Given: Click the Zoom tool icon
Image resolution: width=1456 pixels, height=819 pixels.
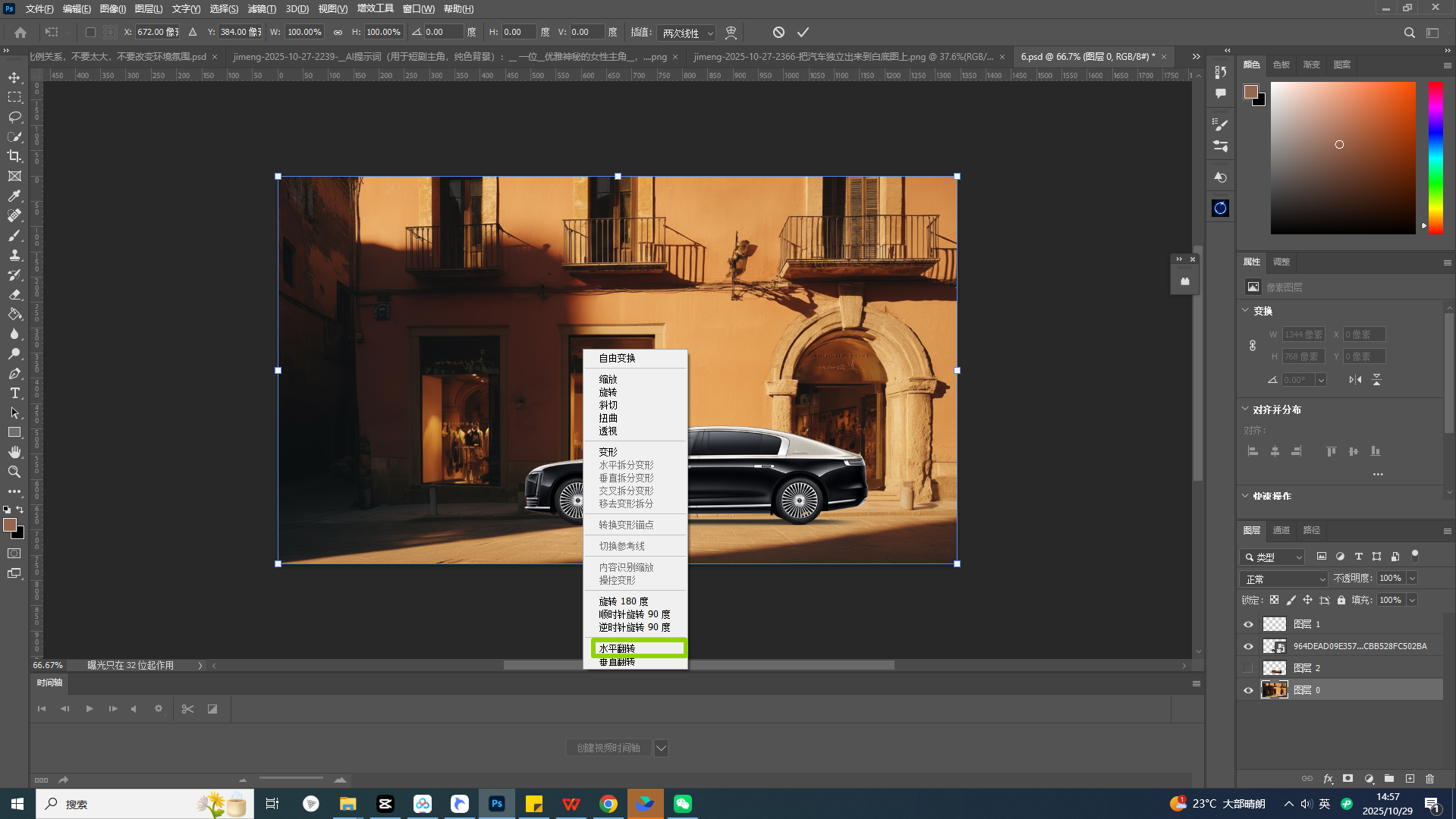Looking at the screenshot, I should point(14,472).
